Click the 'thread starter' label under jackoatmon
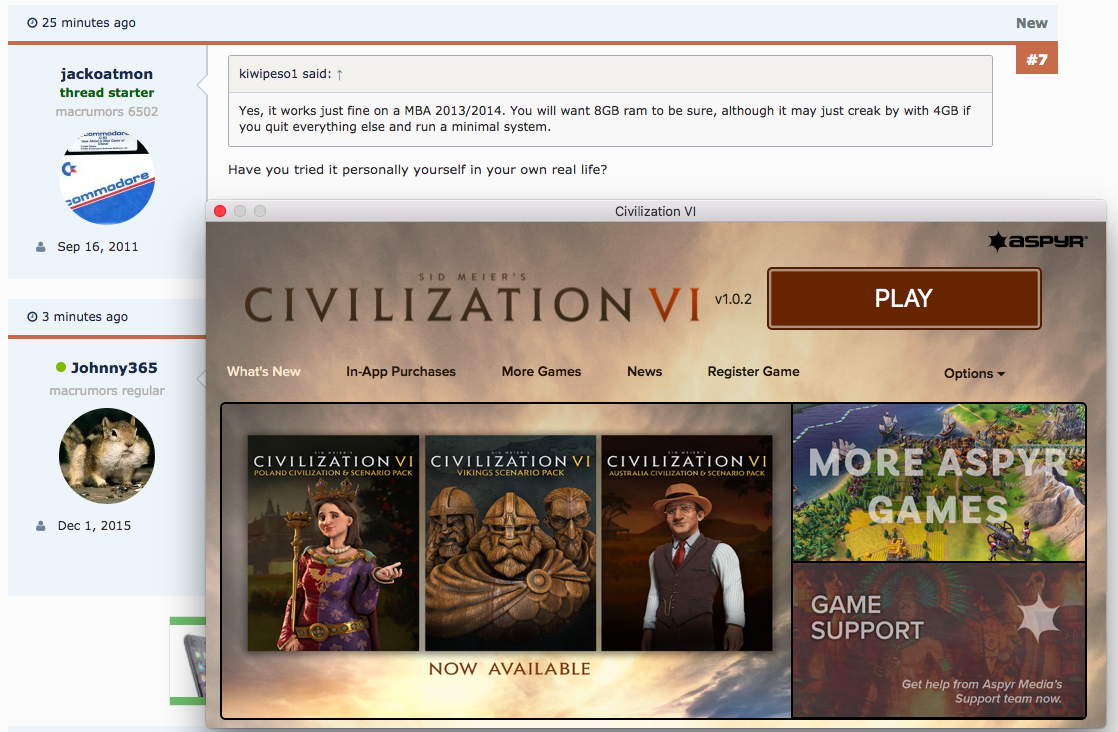1118x732 pixels. coord(107,93)
